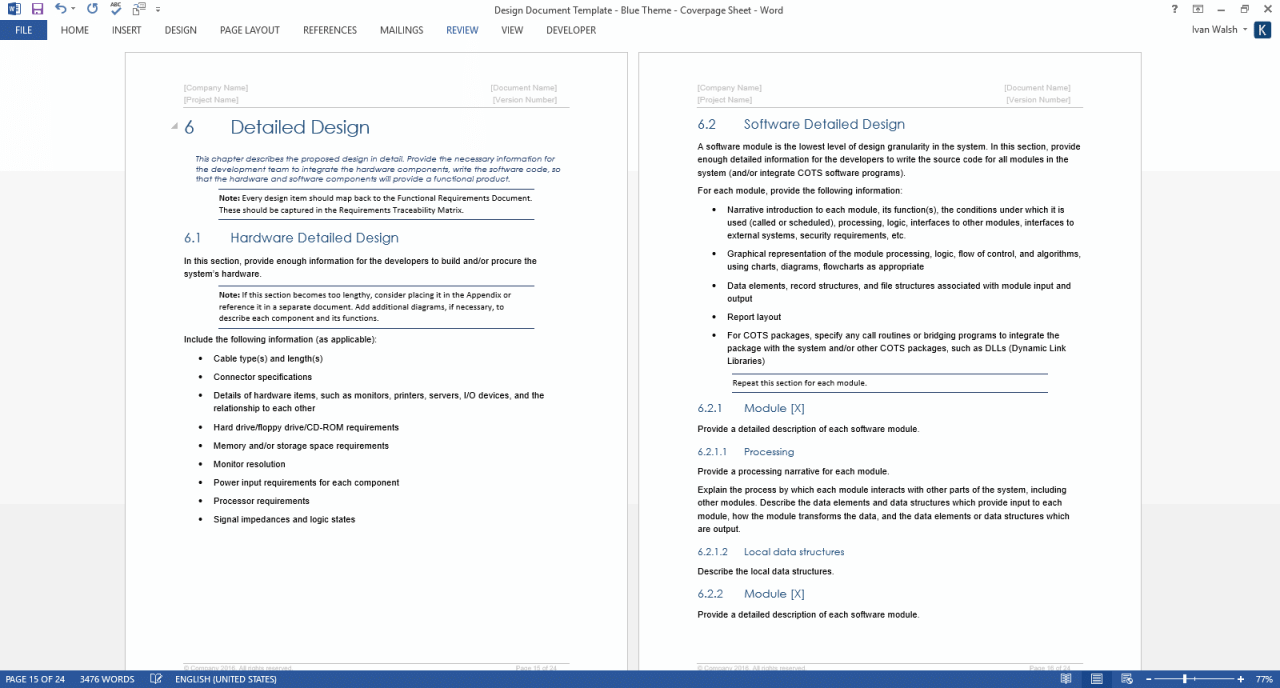Viewport: 1280px width, 688px height.
Task: Click PAGE 15 OF 24 to open navigation
Action: coord(36,678)
